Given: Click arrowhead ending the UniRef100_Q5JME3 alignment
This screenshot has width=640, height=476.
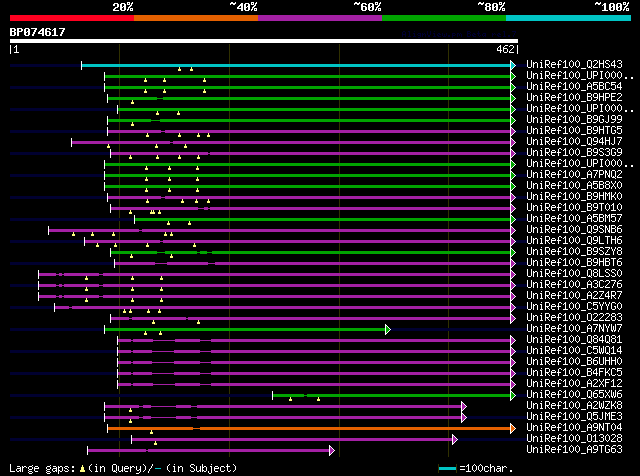Looking at the screenshot, I should click(x=464, y=417).
